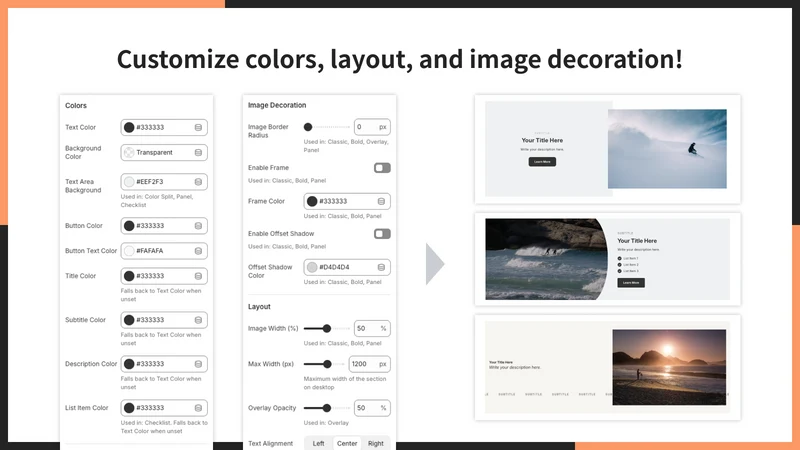The width and height of the screenshot is (800, 450).
Task: Click Learn More button in surfing preview
Action: (631, 283)
